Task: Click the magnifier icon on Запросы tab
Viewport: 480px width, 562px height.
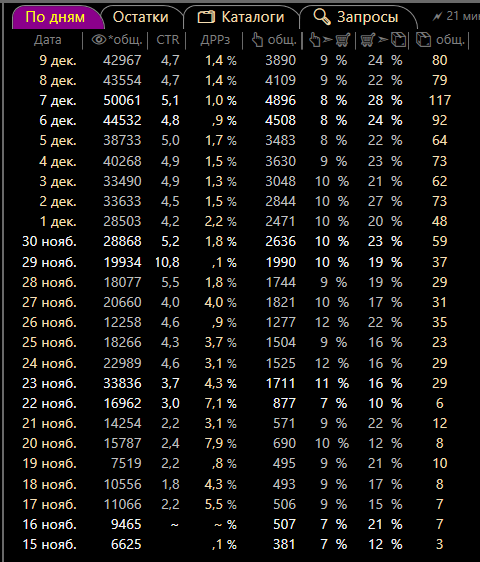Action: [x=322, y=17]
